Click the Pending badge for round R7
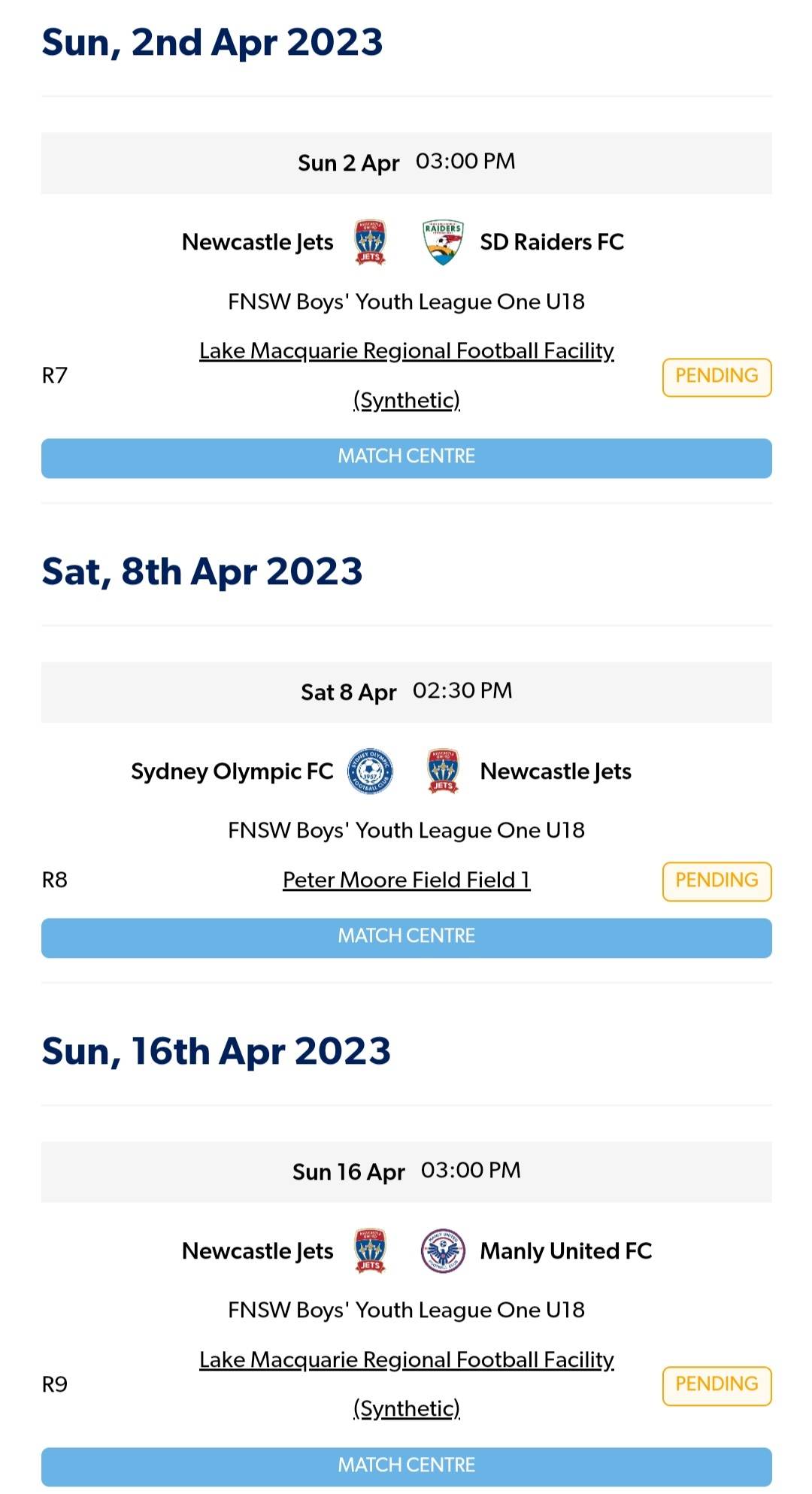The width and height of the screenshot is (812, 1494). click(x=716, y=377)
